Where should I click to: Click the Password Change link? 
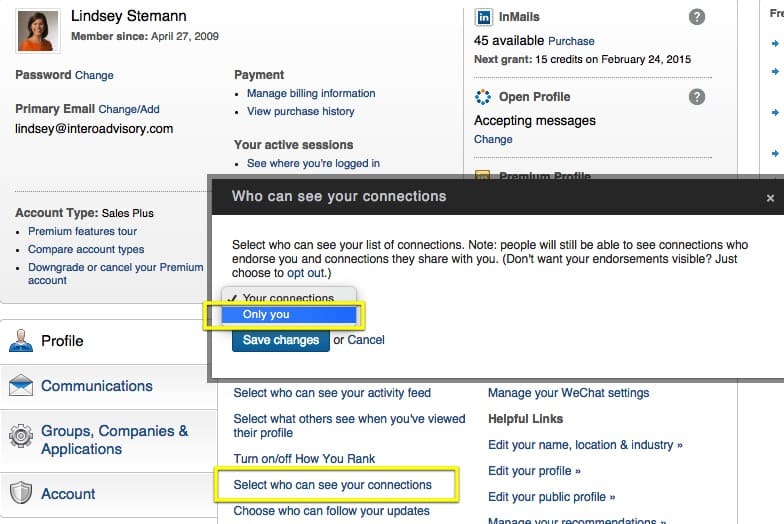coord(94,75)
